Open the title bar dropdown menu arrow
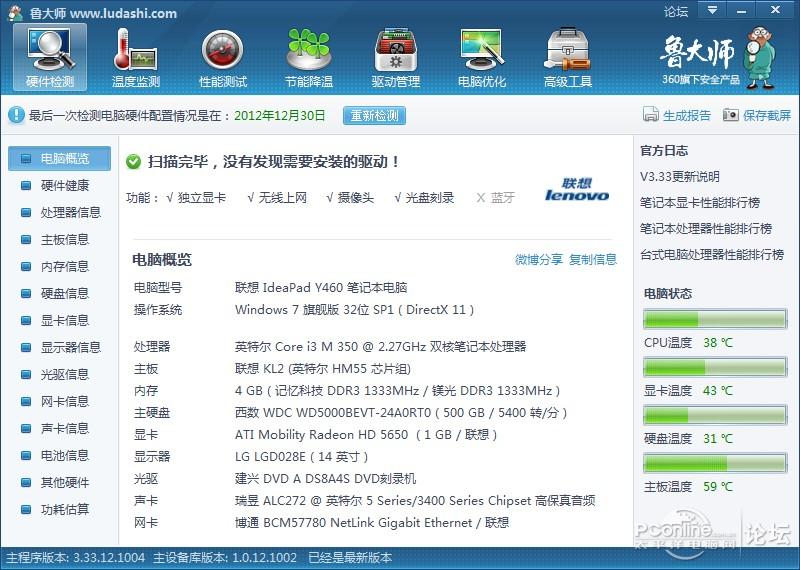 712,10
